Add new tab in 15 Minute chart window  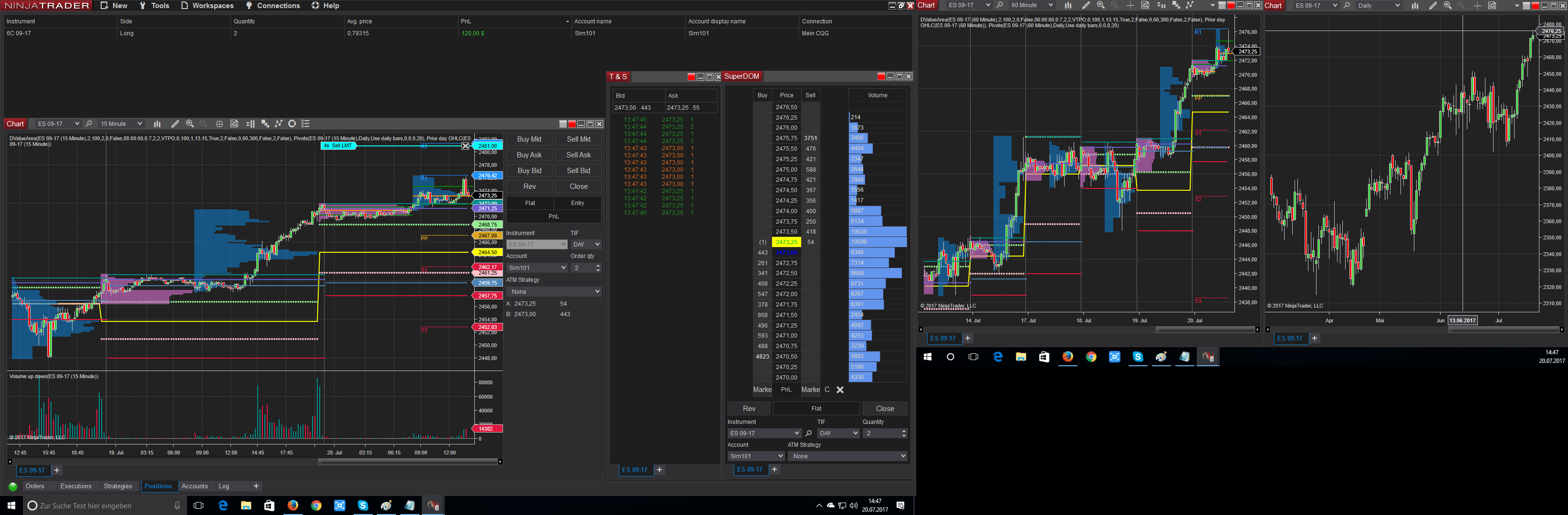click(57, 471)
